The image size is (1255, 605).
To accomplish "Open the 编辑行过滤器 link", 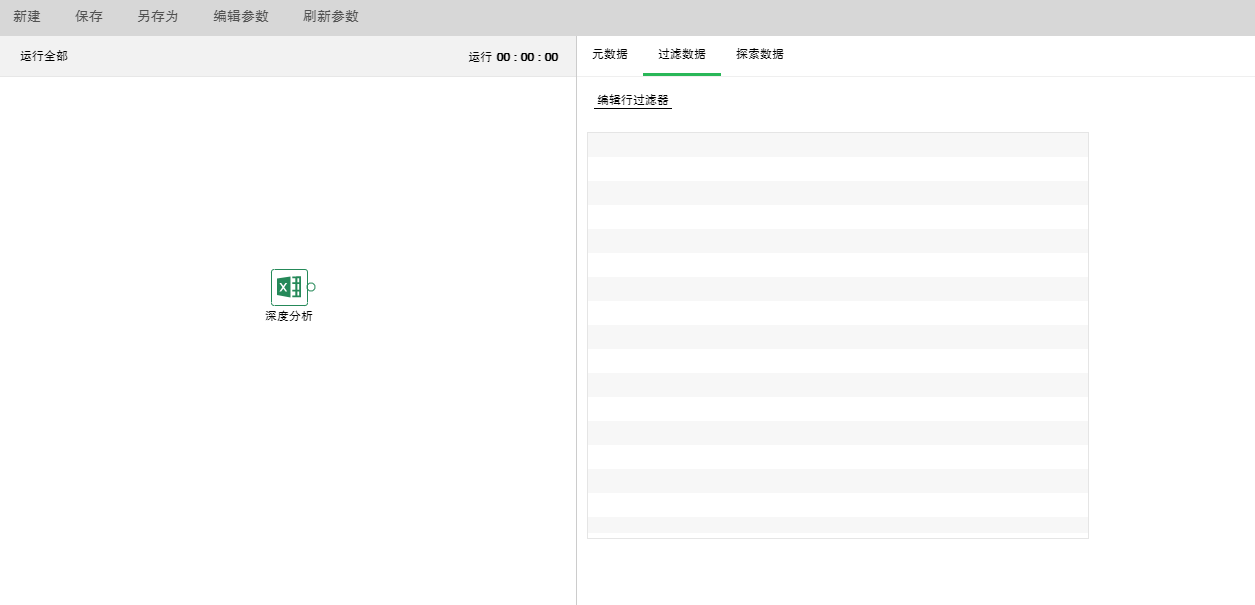I will (633, 100).
